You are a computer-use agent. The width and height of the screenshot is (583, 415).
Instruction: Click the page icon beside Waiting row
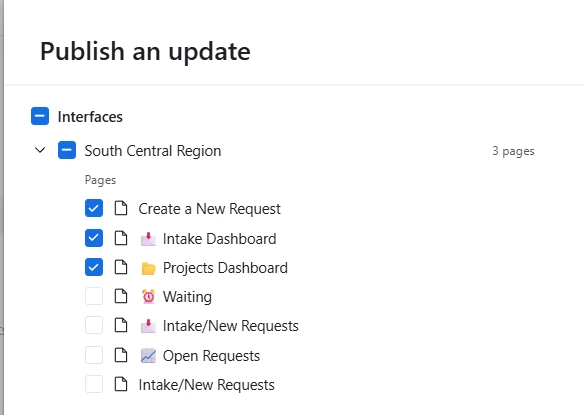pos(120,296)
